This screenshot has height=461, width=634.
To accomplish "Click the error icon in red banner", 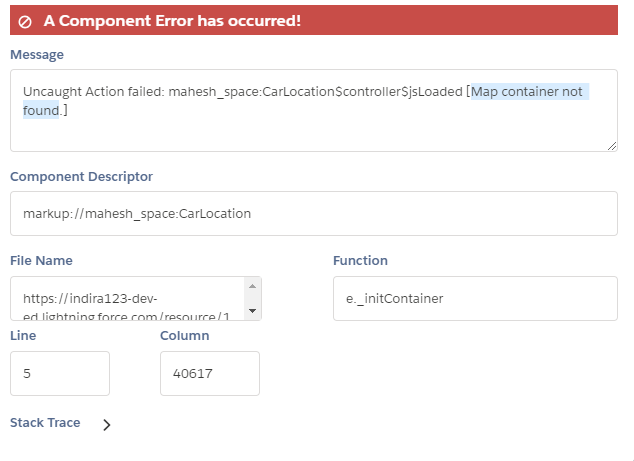I will pyautogui.click(x=25, y=21).
